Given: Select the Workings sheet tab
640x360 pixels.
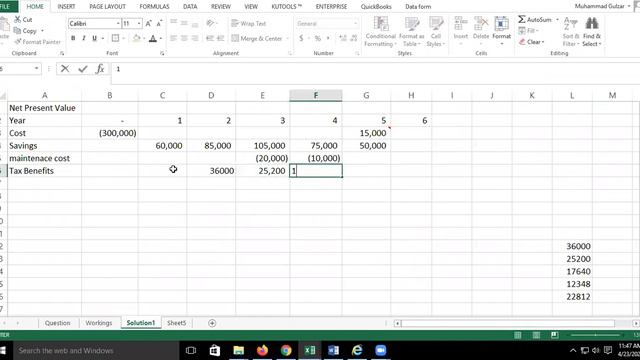Looking at the screenshot, I should [x=99, y=323].
